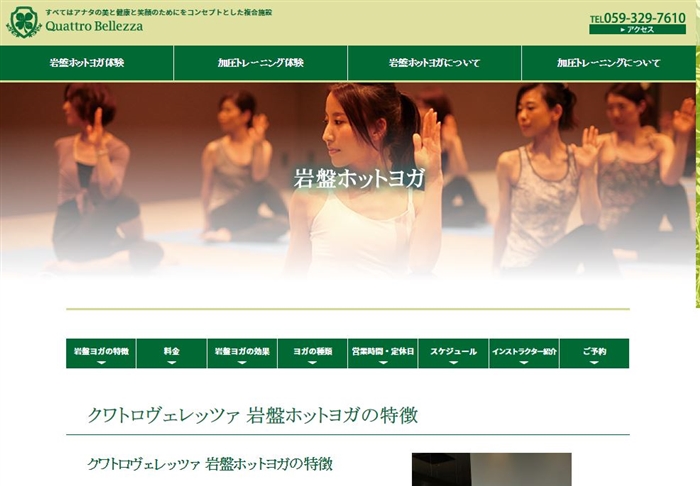Jump to 岩盤ヨガの特徴 section

click(x=101, y=353)
